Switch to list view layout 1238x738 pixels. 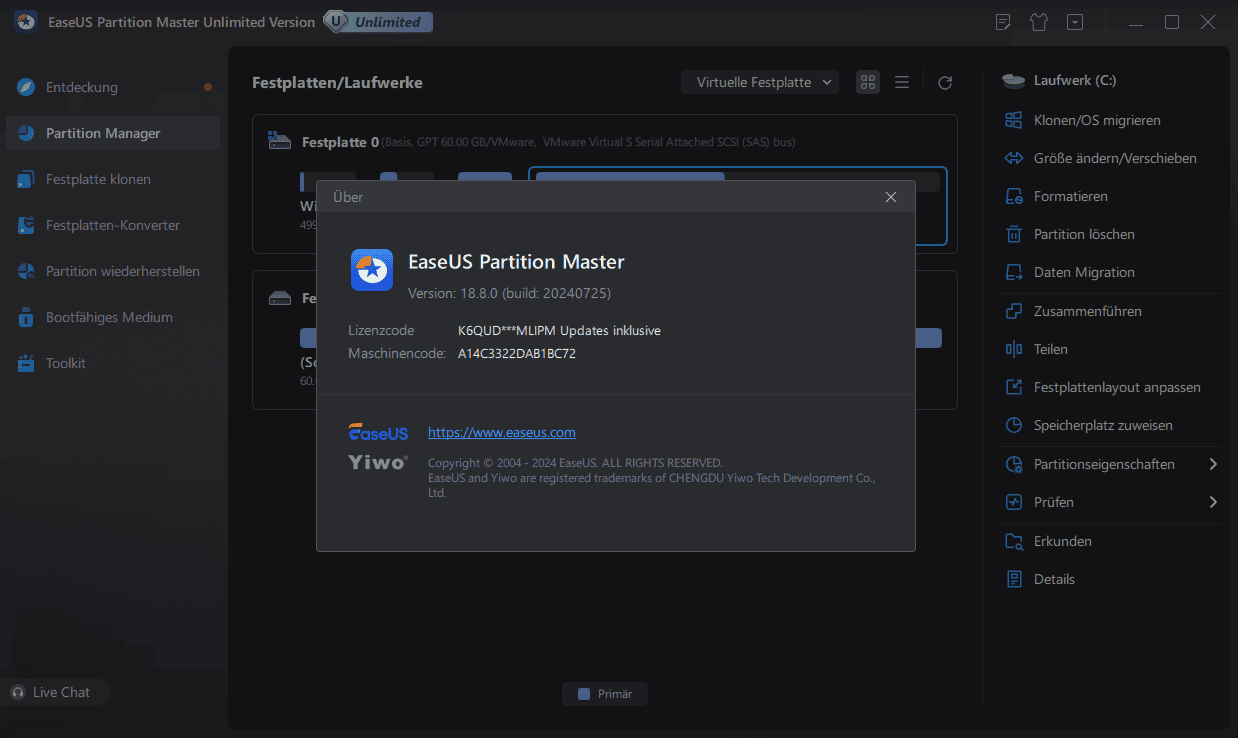(902, 82)
